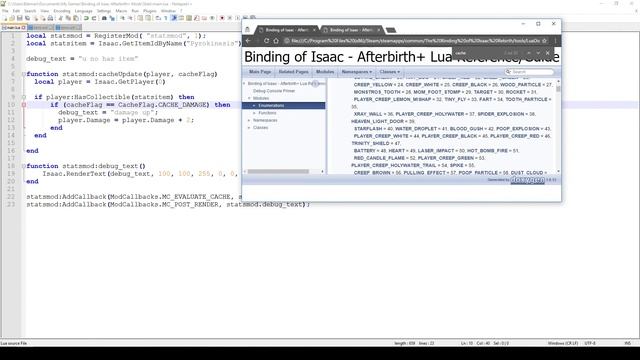Screen dimensions: 640x360
Task: Click the Zoom Out icon in Notepad++ toolbar
Action: (x=130, y=18)
